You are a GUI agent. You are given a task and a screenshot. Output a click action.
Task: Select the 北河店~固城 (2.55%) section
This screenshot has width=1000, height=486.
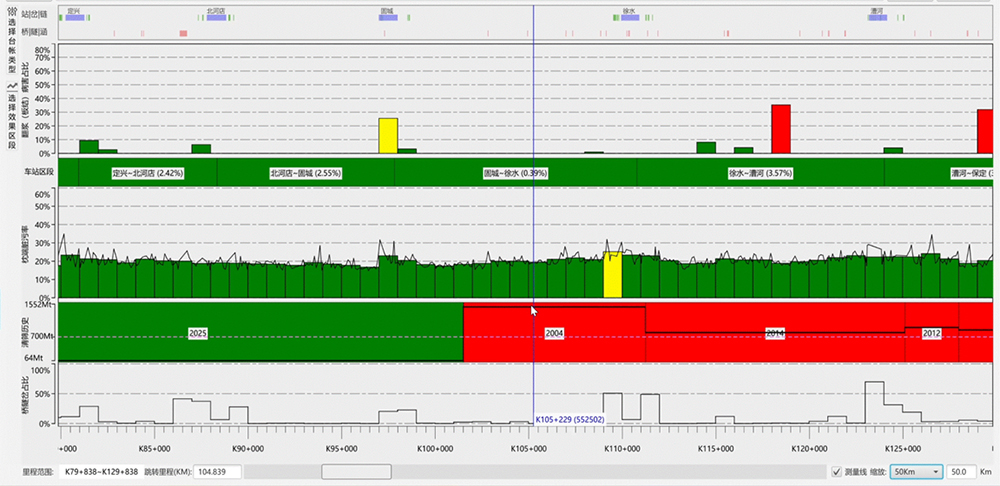[305, 173]
